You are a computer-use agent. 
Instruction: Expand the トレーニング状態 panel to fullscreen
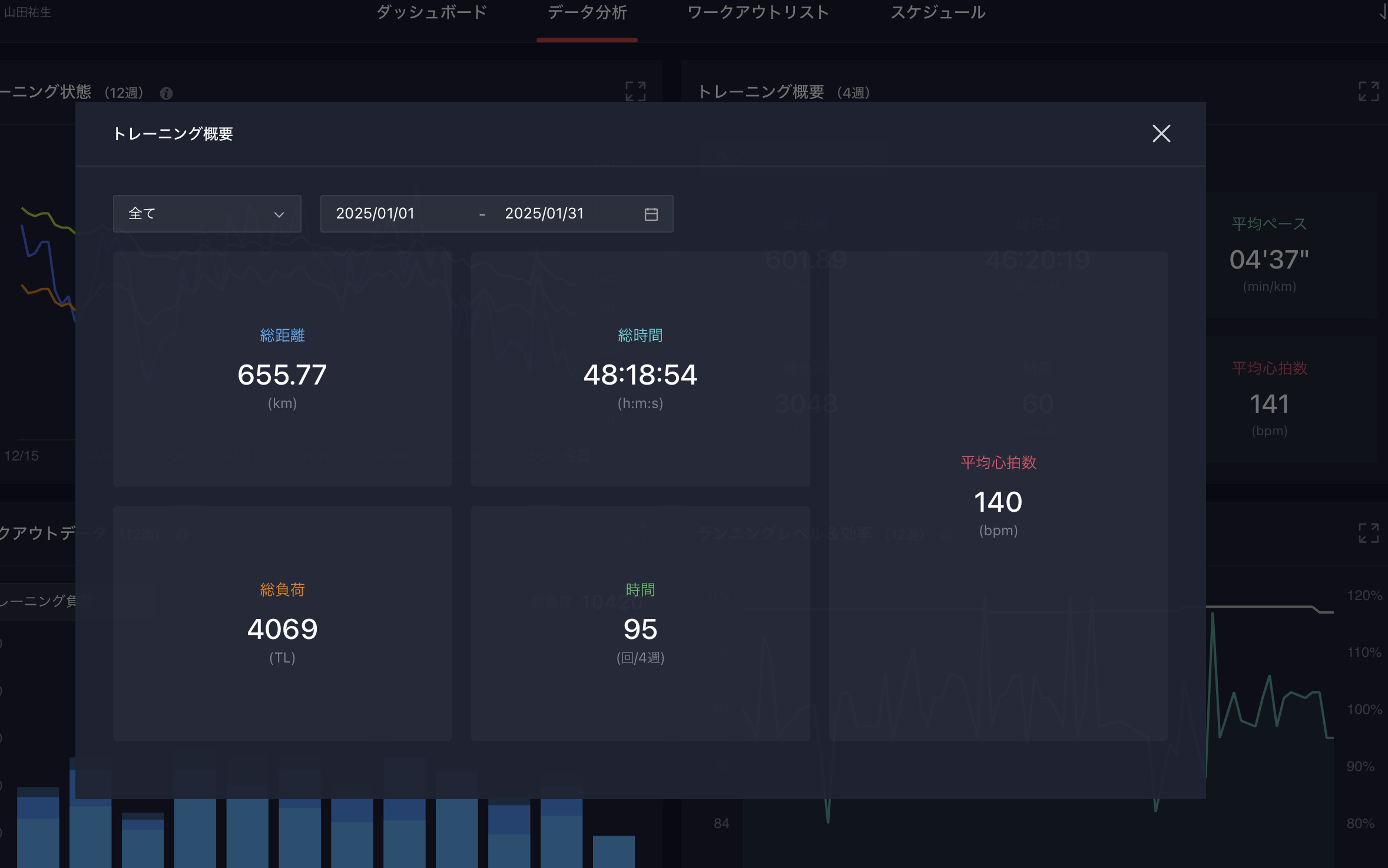click(x=635, y=92)
